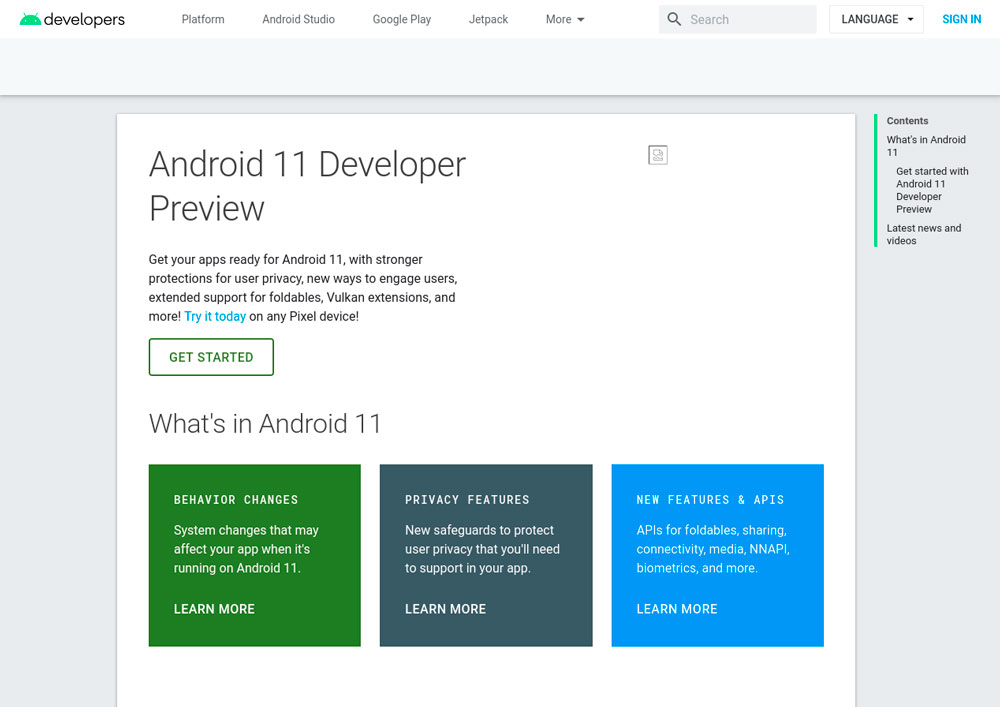This screenshot has width=1000, height=707.
Task: Learn more on Behavior Changes card
Action: (214, 609)
